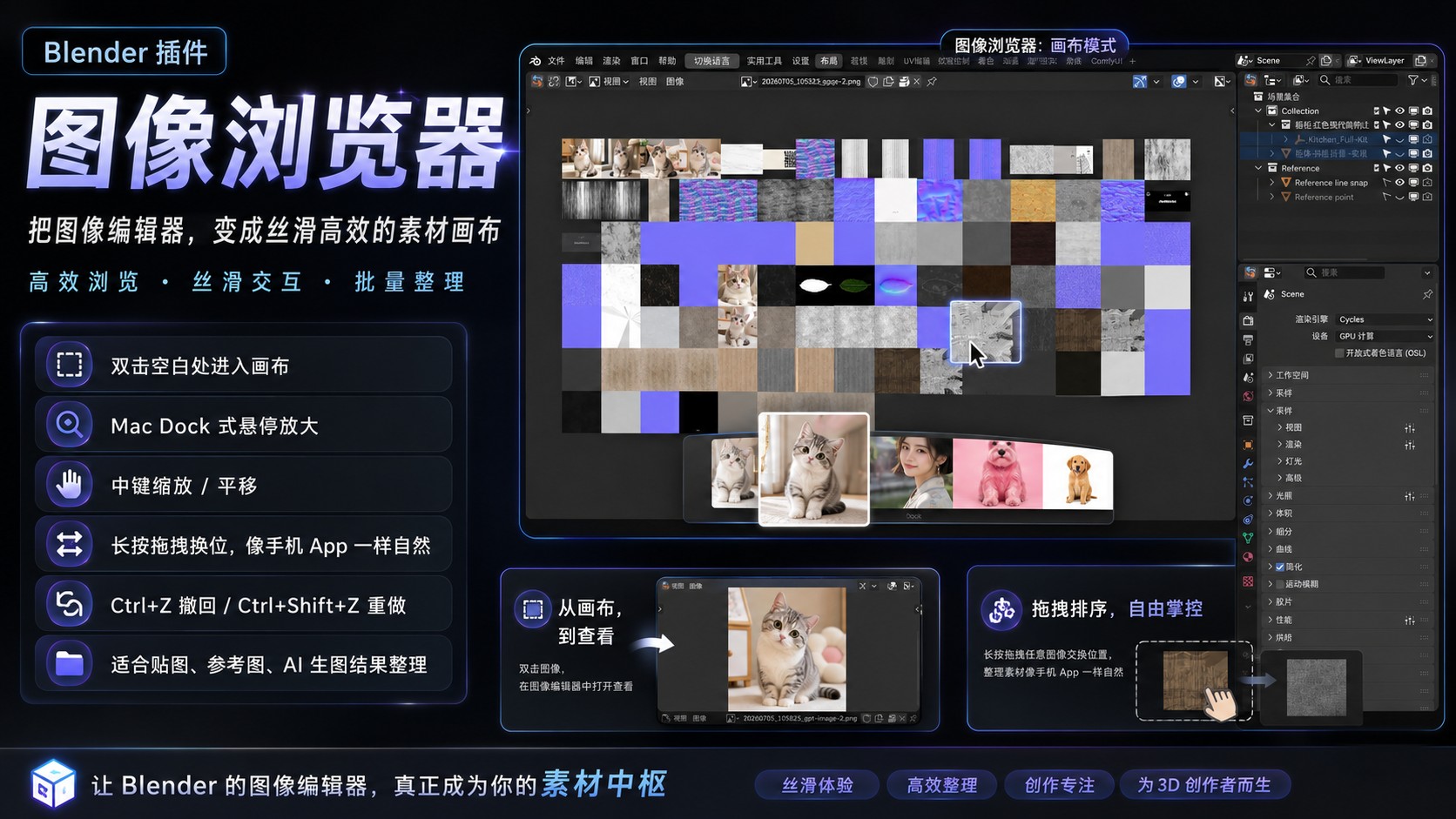Expand the 光照 panel
This screenshot has width=1456, height=819.
(1347, 496)
